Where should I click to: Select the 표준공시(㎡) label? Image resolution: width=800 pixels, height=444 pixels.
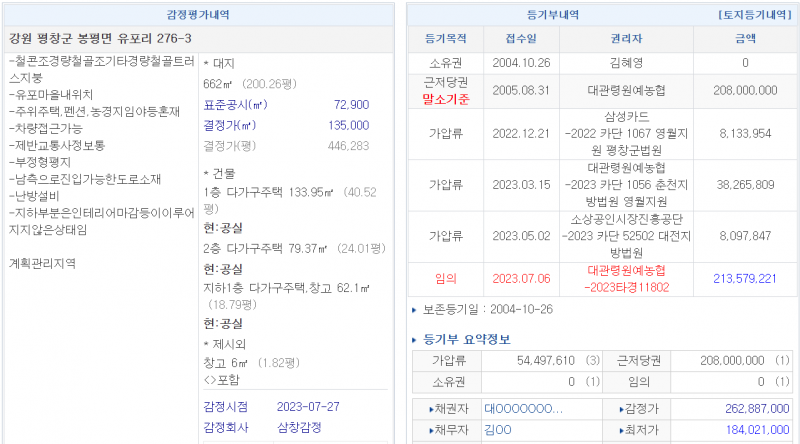click(235, 105)
